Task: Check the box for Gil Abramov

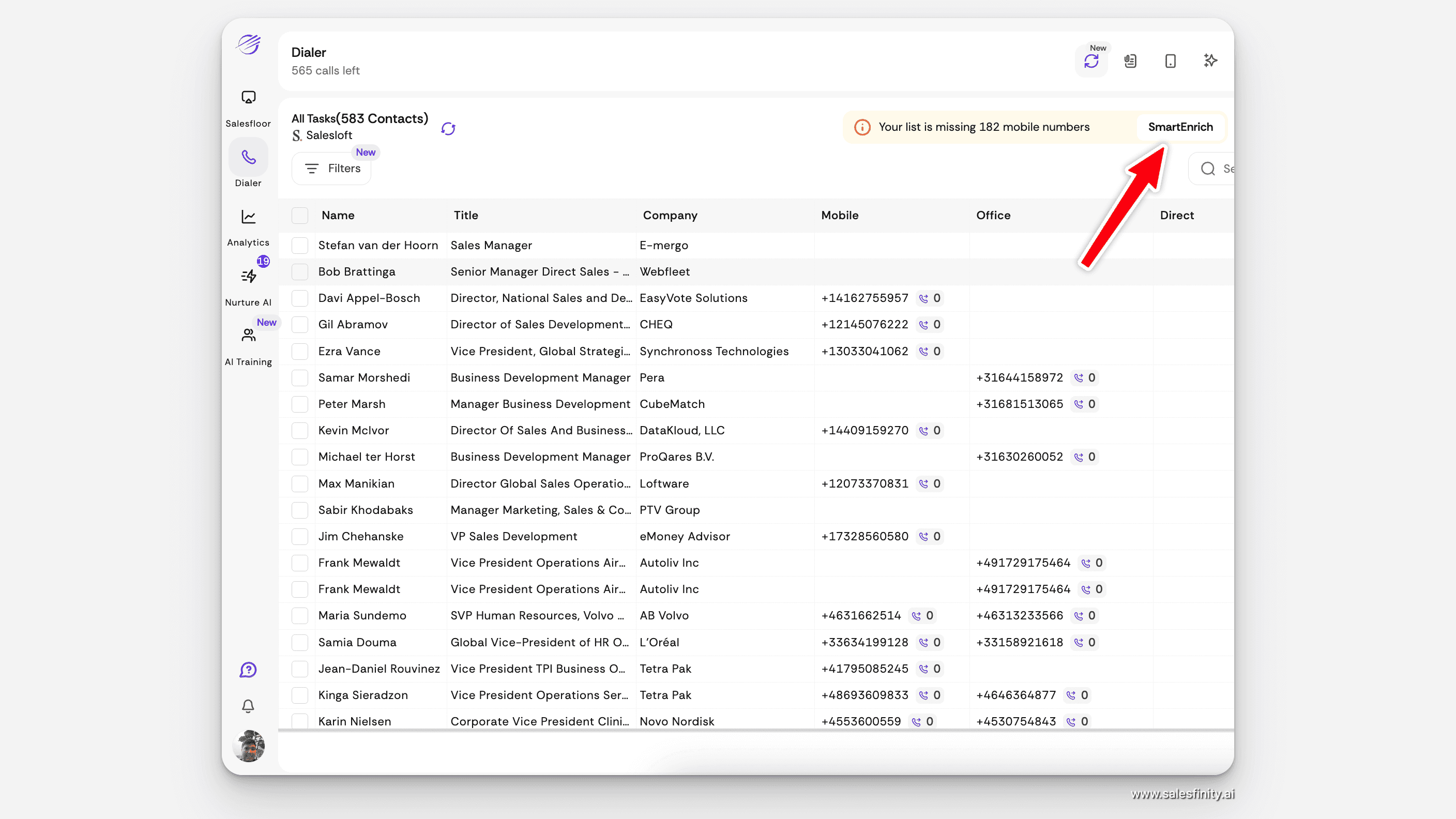Action: (x=299, y=324)
